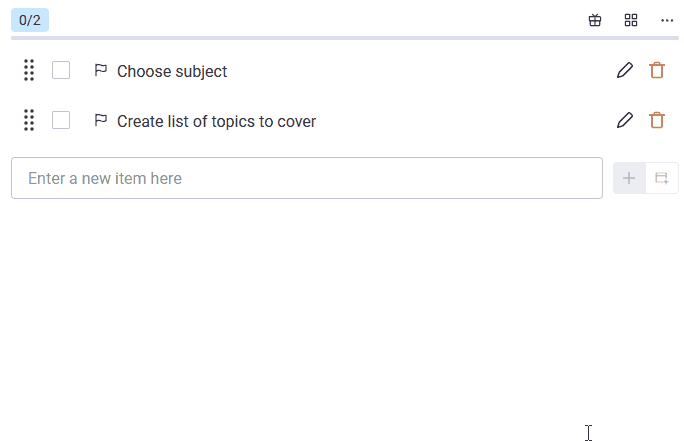Image resolution: width=684 pixels, height=441 pixels.
Task: Check the 'Choose subject' checkbox
Action: click(61, 70)
